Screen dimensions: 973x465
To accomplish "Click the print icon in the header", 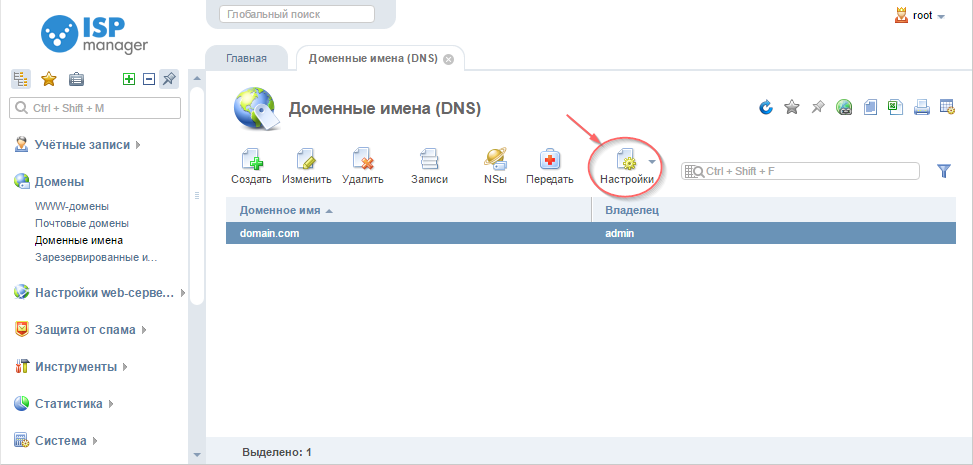I will [922, 107].
